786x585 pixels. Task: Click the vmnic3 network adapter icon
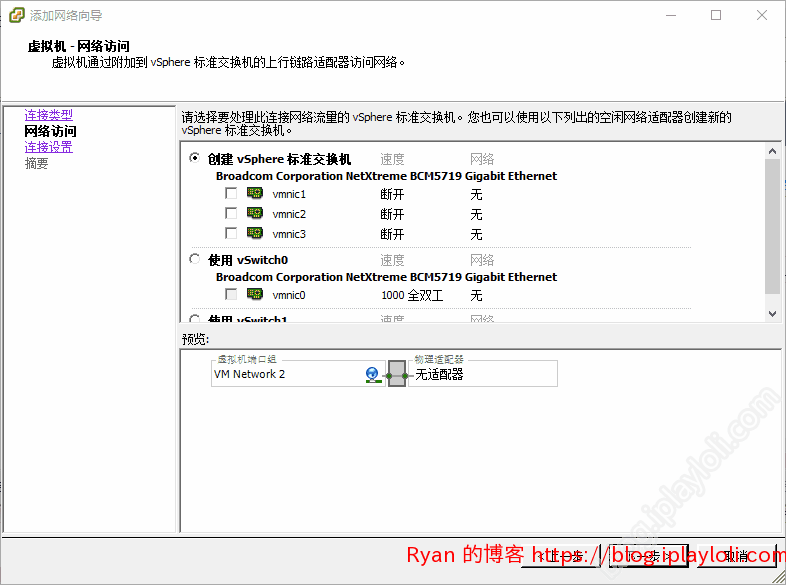[x=255, y=233]
